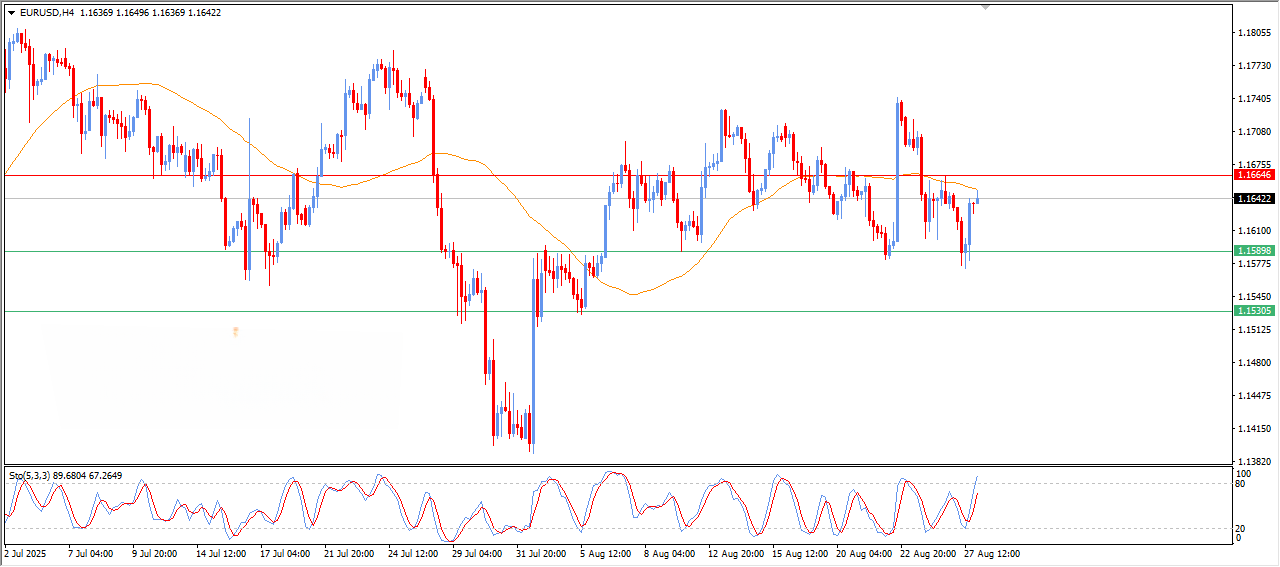Click the 8 Aug 04:00 time label

[x=670, y=553]
